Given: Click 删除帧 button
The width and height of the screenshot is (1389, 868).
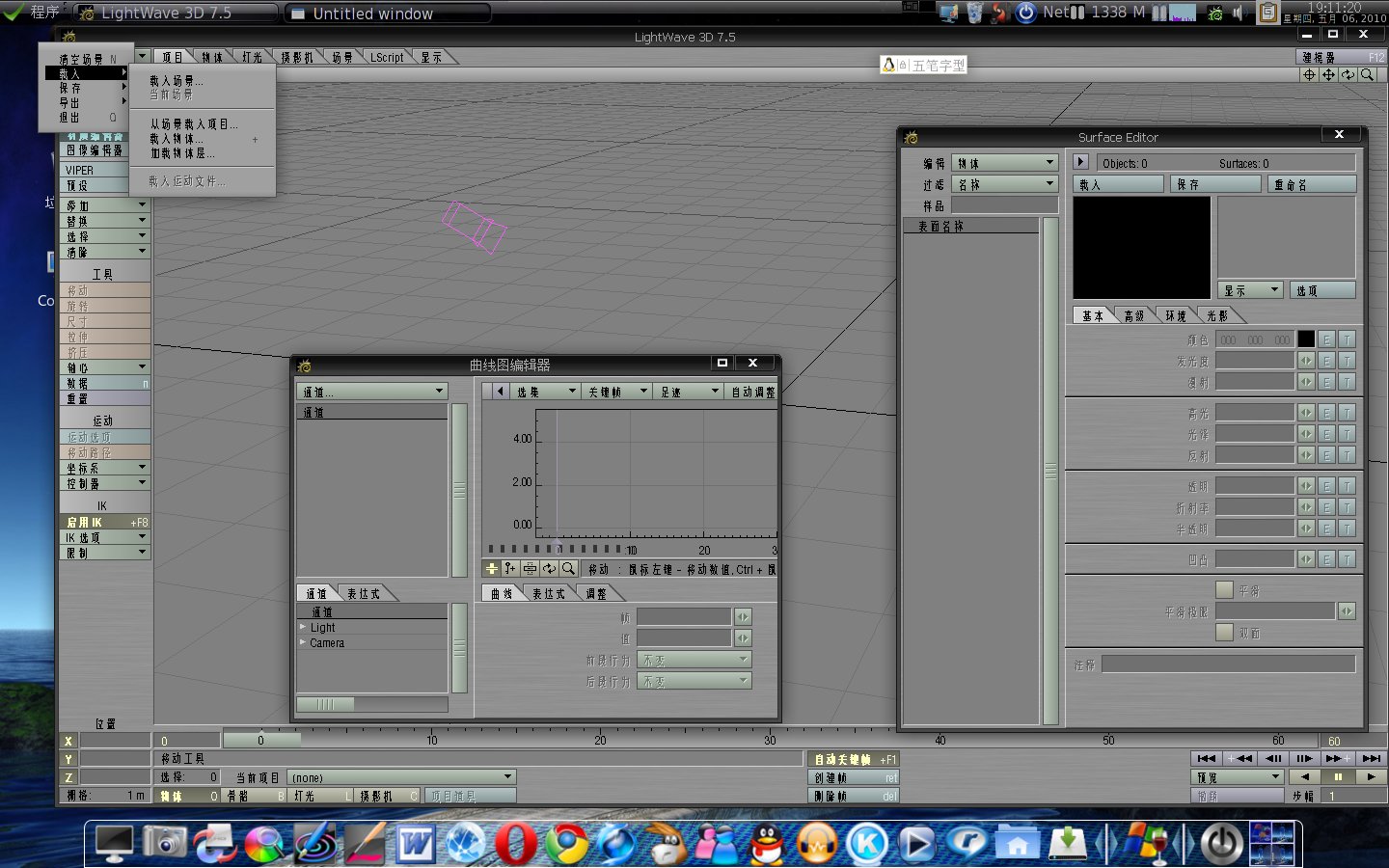Looking at the screenshot, I should (x=855, y=796).
